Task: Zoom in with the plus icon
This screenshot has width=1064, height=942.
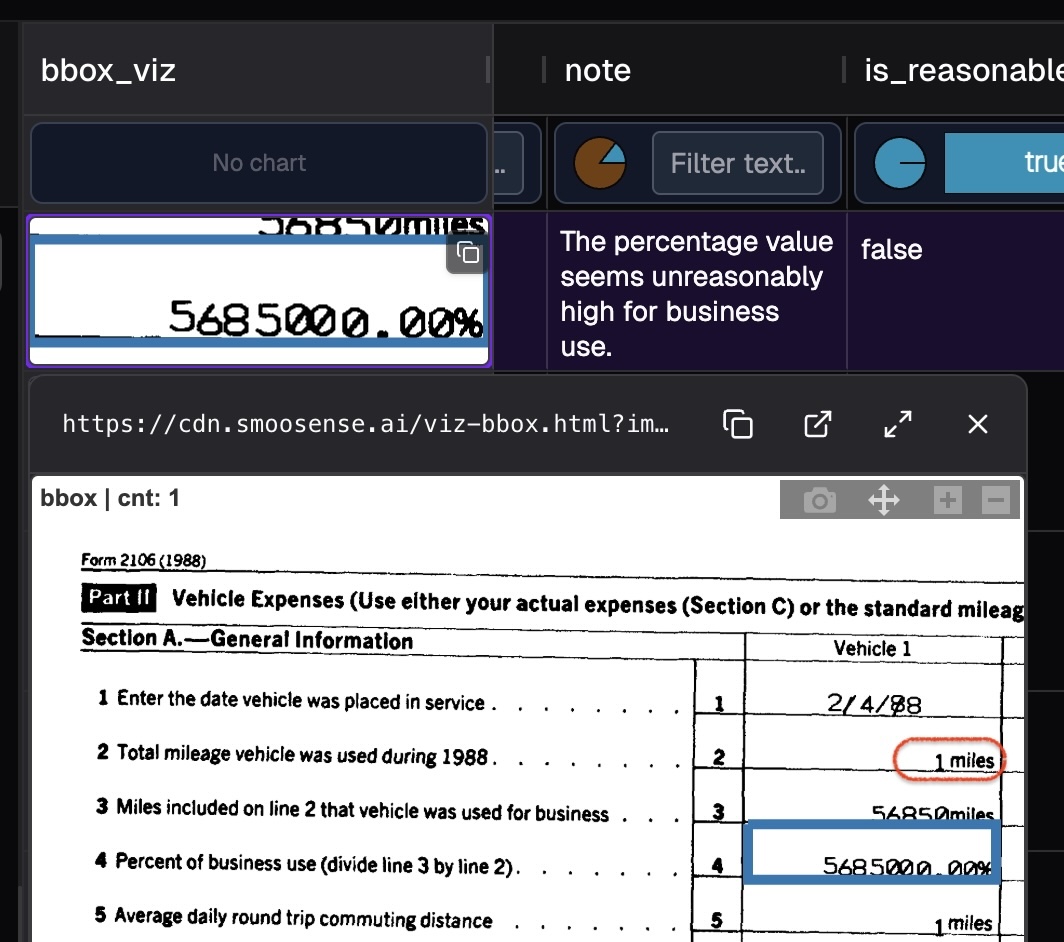Action: (947, 500)
